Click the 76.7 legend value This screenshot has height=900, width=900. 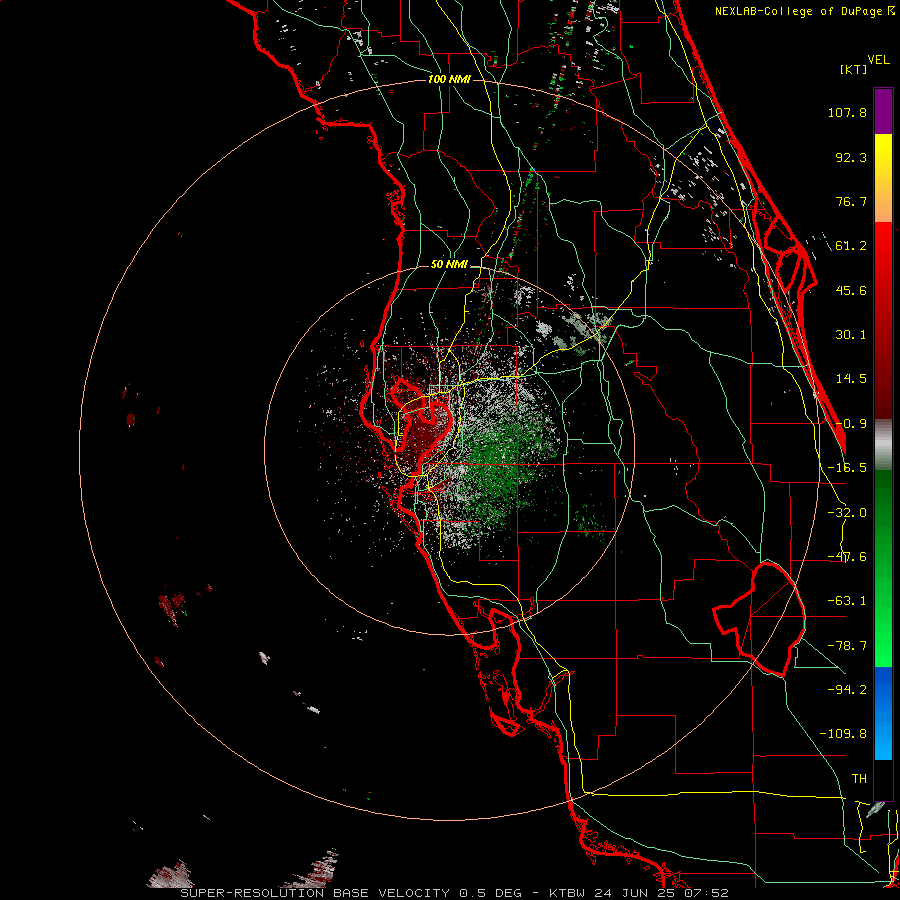[x=851, y=201]
